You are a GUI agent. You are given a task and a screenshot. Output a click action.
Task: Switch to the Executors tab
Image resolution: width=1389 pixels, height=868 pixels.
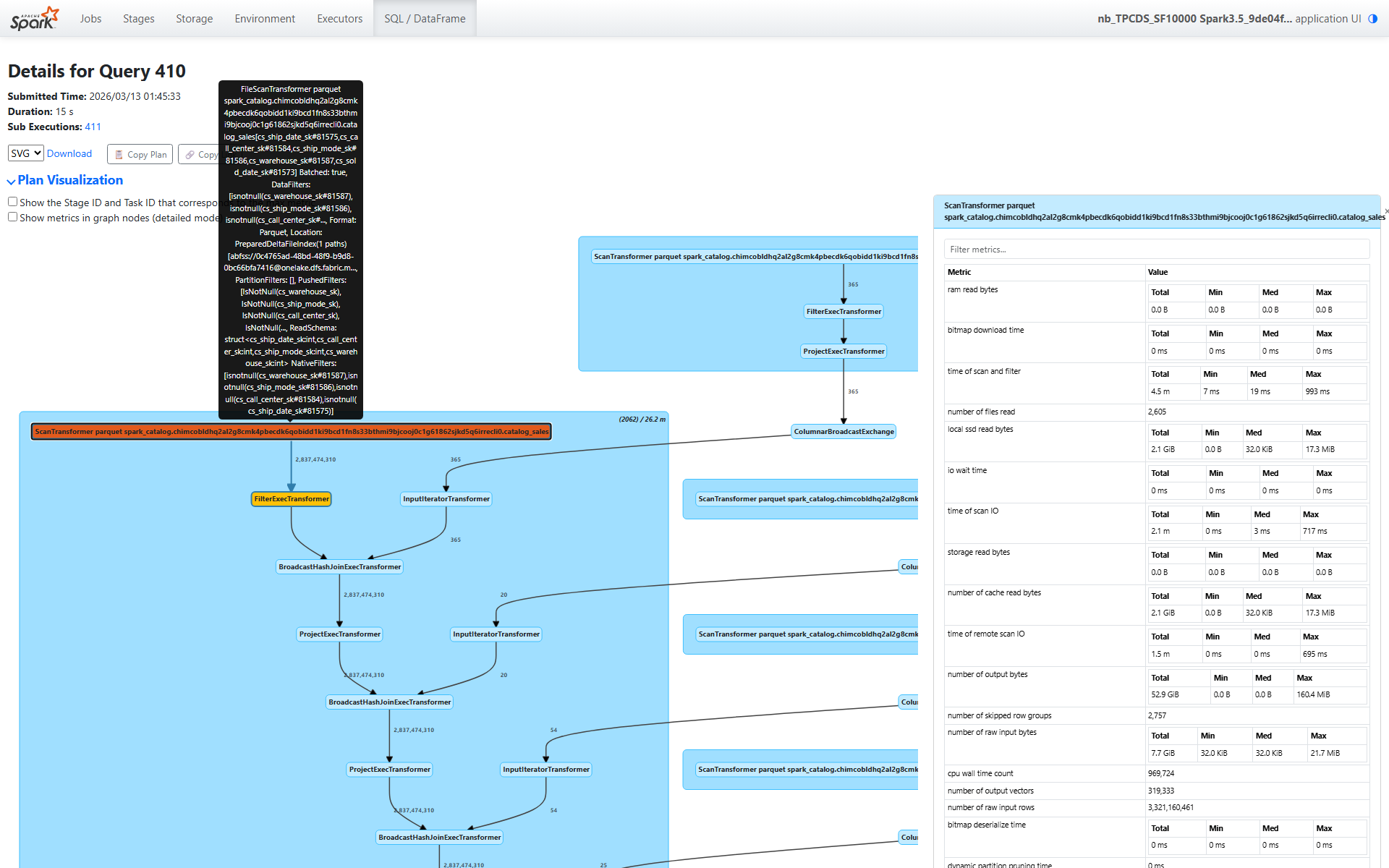[x=339, y=19]
